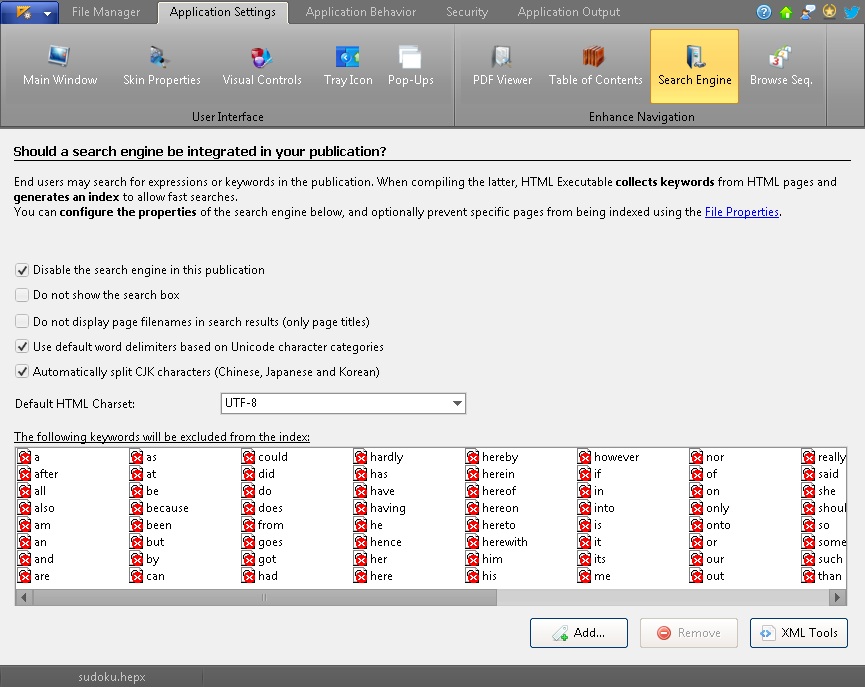This screenshot has width=865, height=687.
Task: Select the keyword 'such' in the list
Action: point(830,559)
